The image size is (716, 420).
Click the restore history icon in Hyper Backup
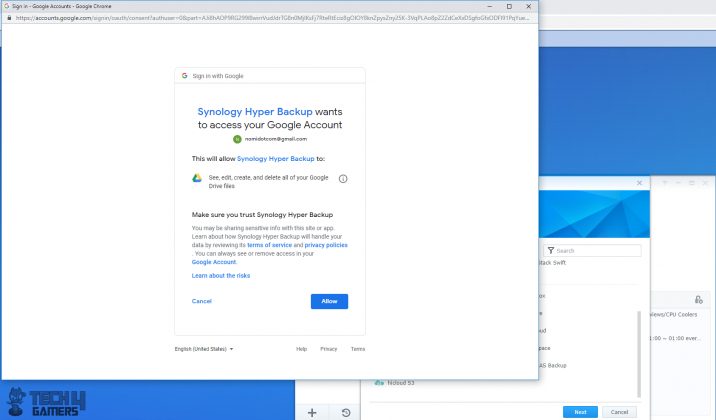[x=346, y=413]
